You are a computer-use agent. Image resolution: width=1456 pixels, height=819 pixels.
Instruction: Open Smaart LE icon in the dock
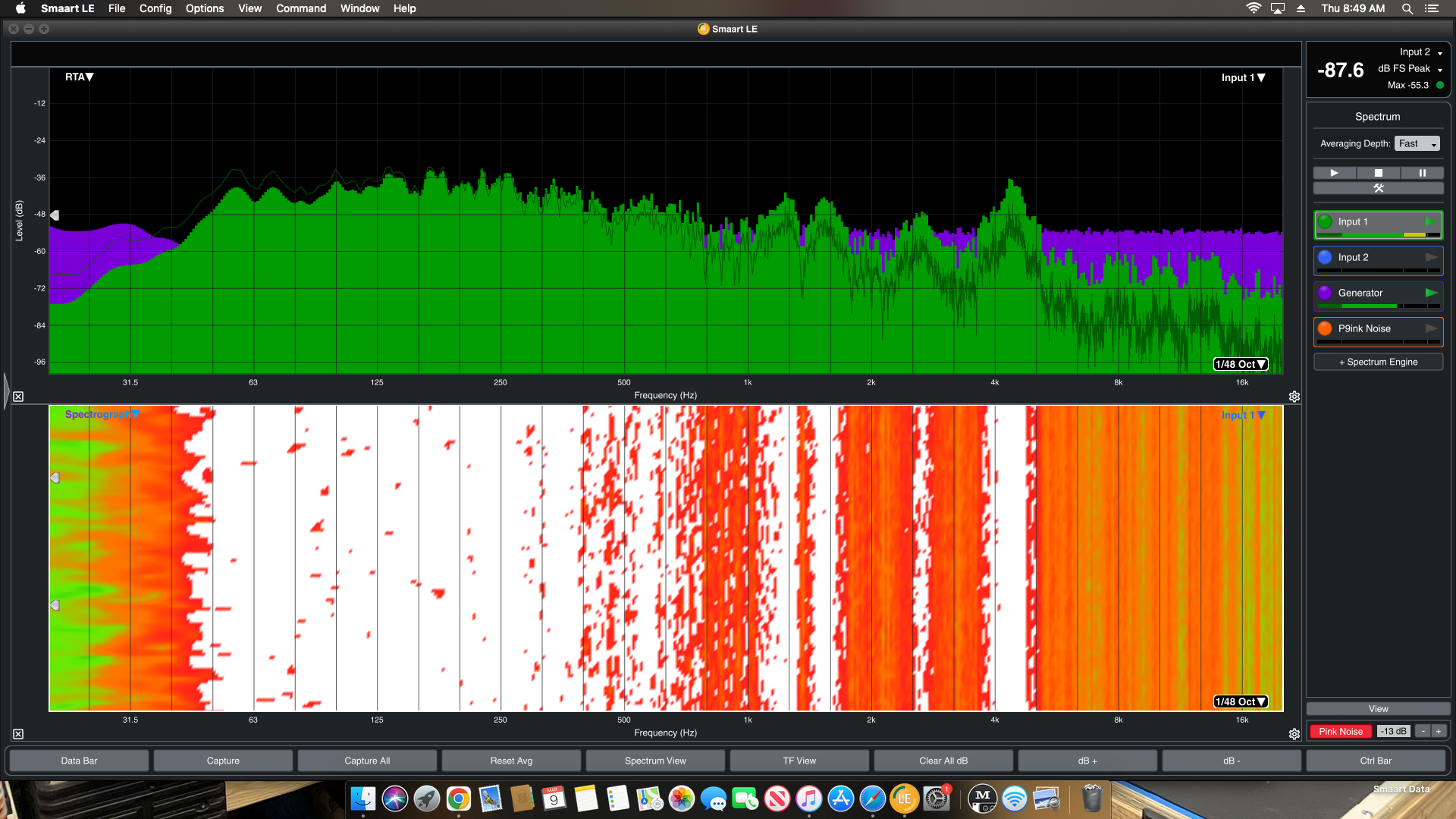tap(905, 799)
